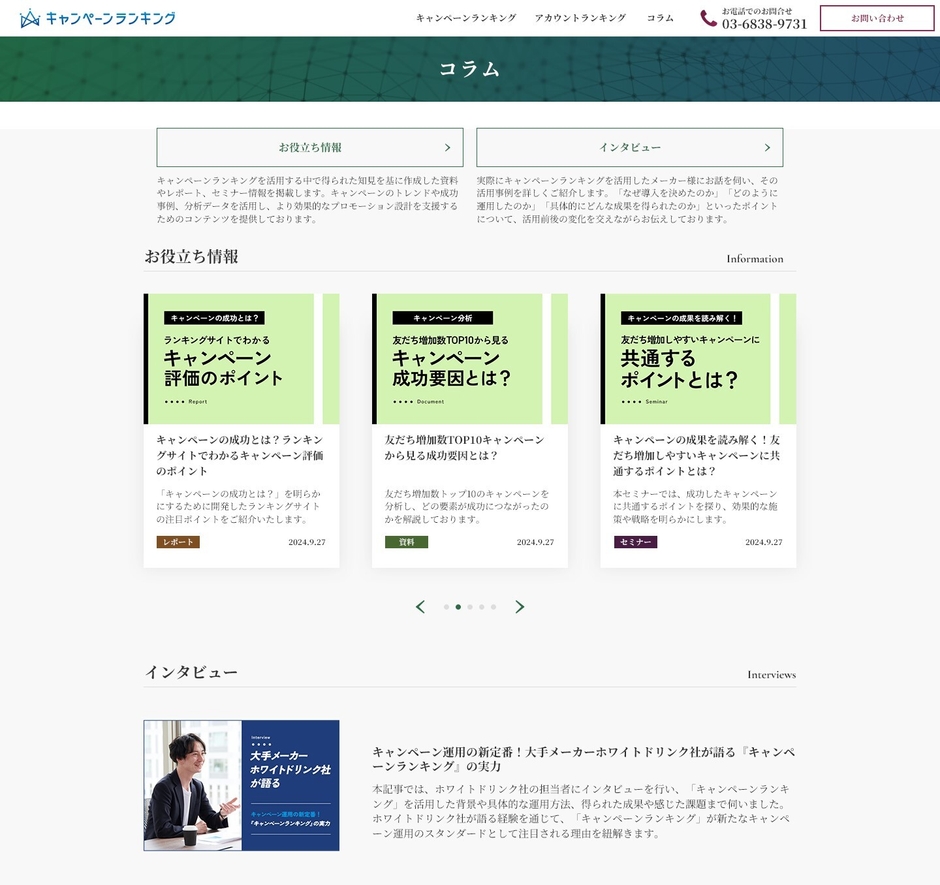Screen dimensions: 940x885
Task: Click the phone icon beside 03-6838-9731
Action: [x=708, y=18]
